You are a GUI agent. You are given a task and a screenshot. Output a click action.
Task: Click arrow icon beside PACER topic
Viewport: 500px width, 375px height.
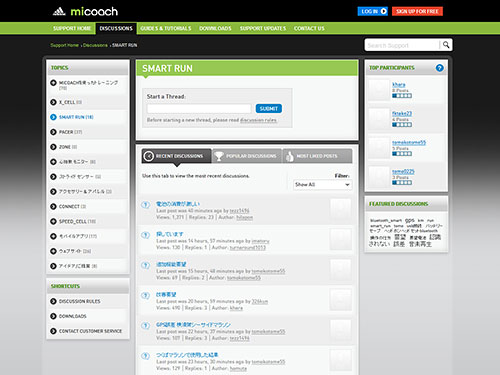click(53, 132)
